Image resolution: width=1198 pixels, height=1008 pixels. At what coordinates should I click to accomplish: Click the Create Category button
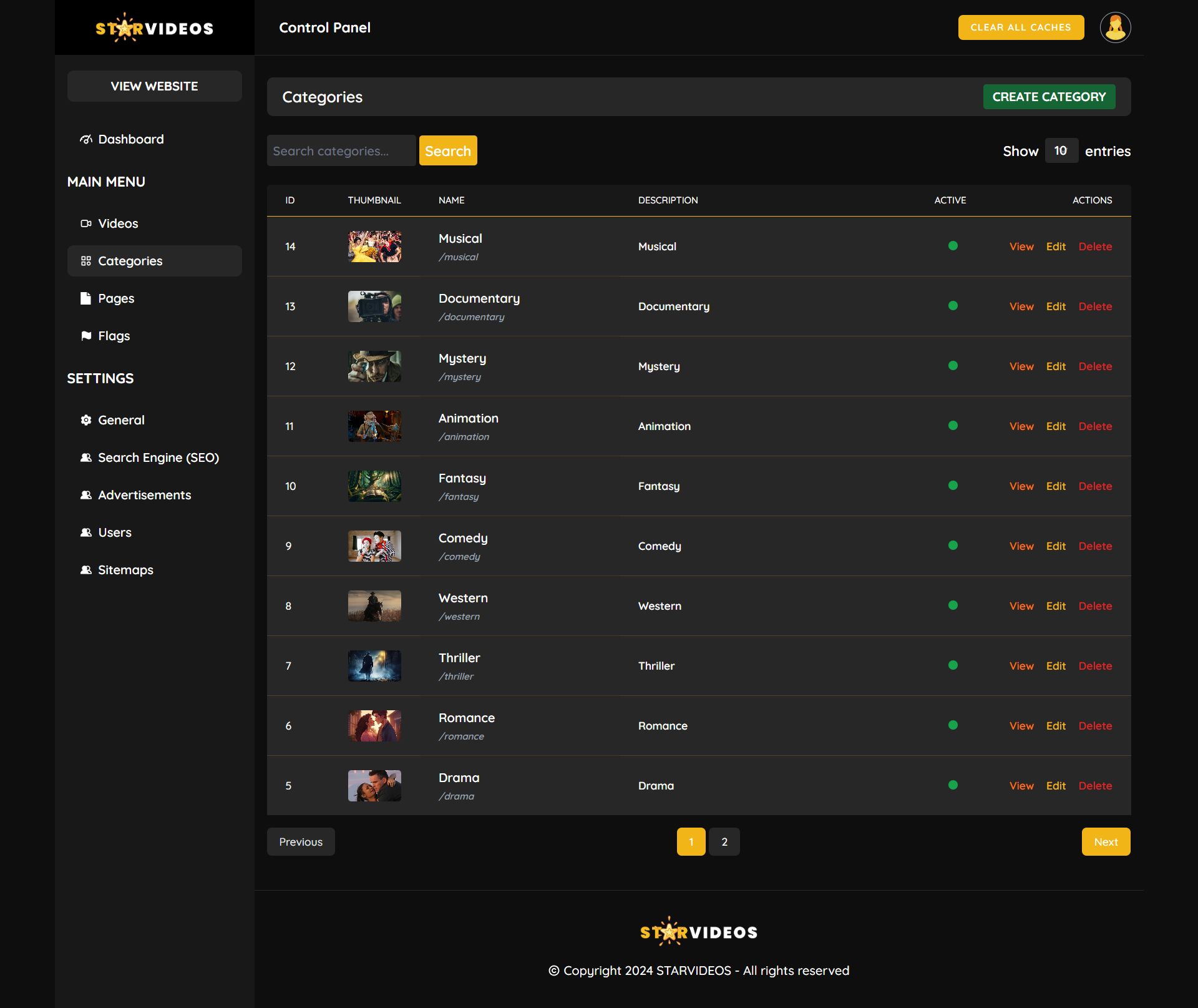click(1049, 97)
